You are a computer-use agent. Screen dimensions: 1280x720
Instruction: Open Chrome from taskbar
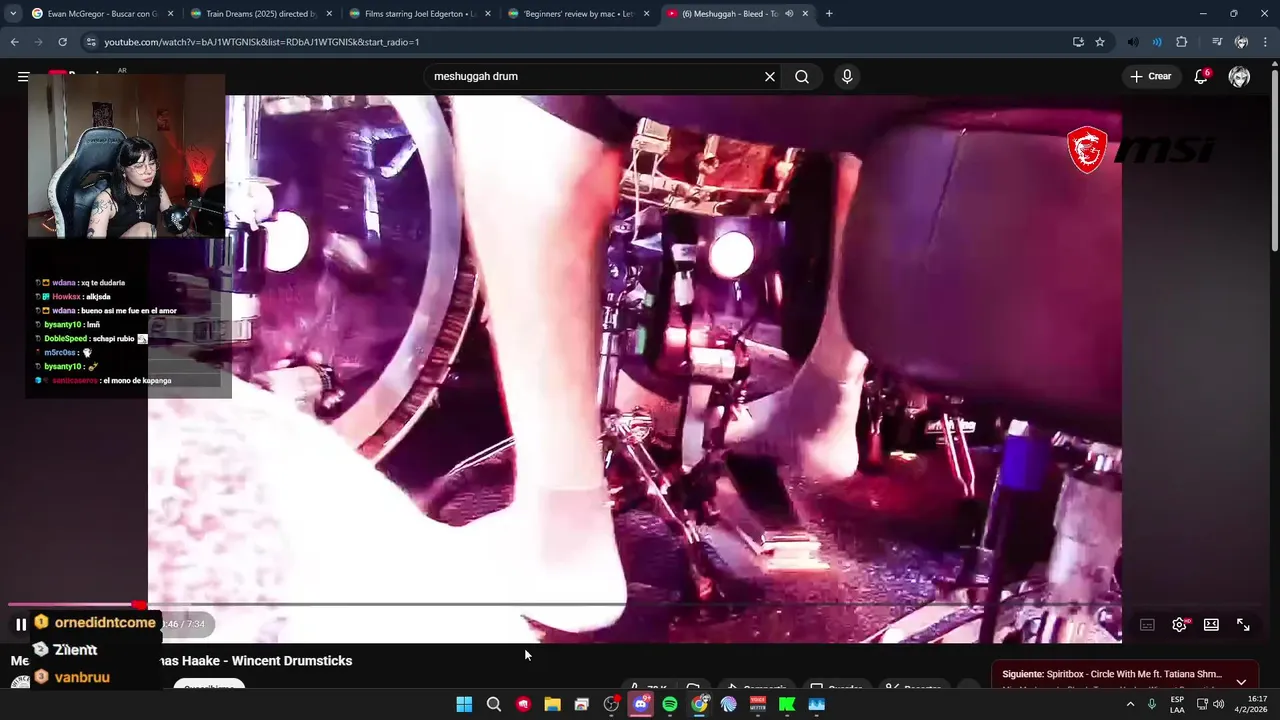pos(699,704)
